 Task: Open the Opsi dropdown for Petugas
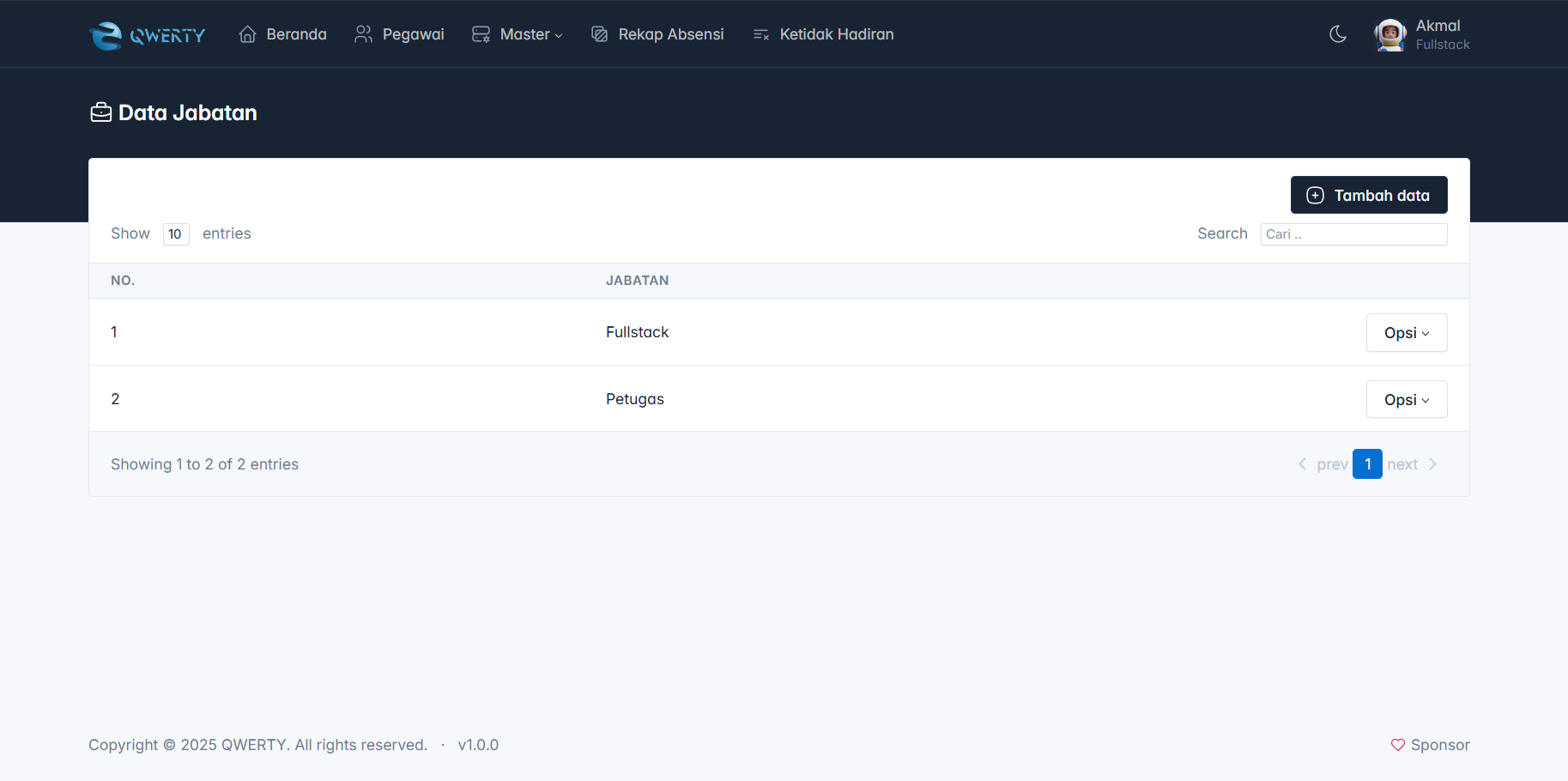tap(1407, 400)
